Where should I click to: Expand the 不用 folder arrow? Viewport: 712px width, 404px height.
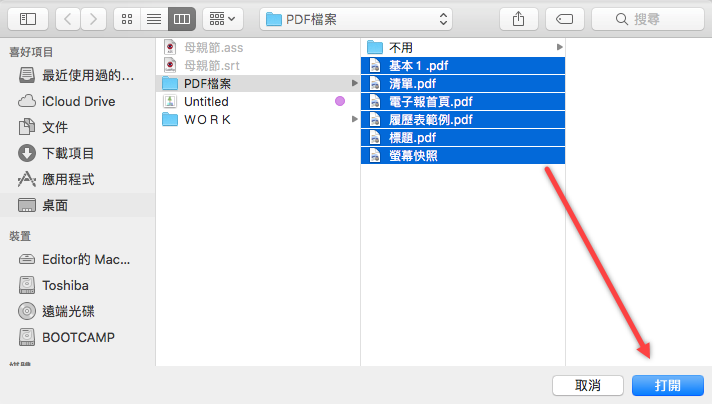(559, 47)
